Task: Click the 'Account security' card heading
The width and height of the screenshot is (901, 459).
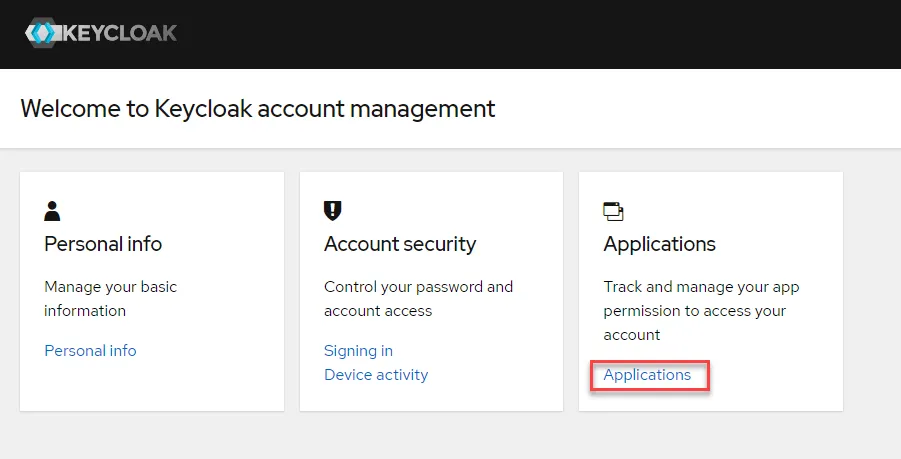Action: tap(400, 244)
